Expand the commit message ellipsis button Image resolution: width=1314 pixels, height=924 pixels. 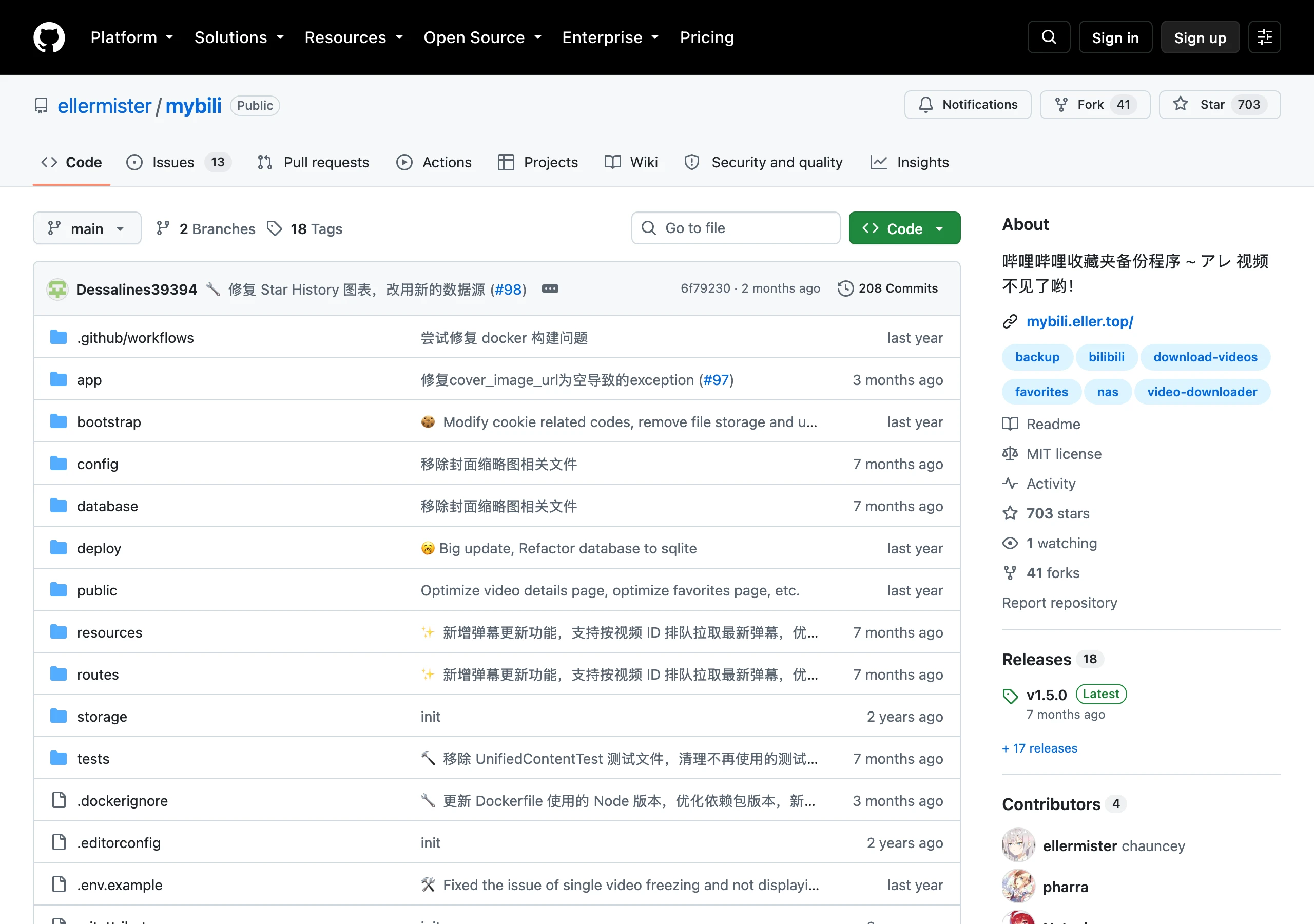[x=550, y=288]
